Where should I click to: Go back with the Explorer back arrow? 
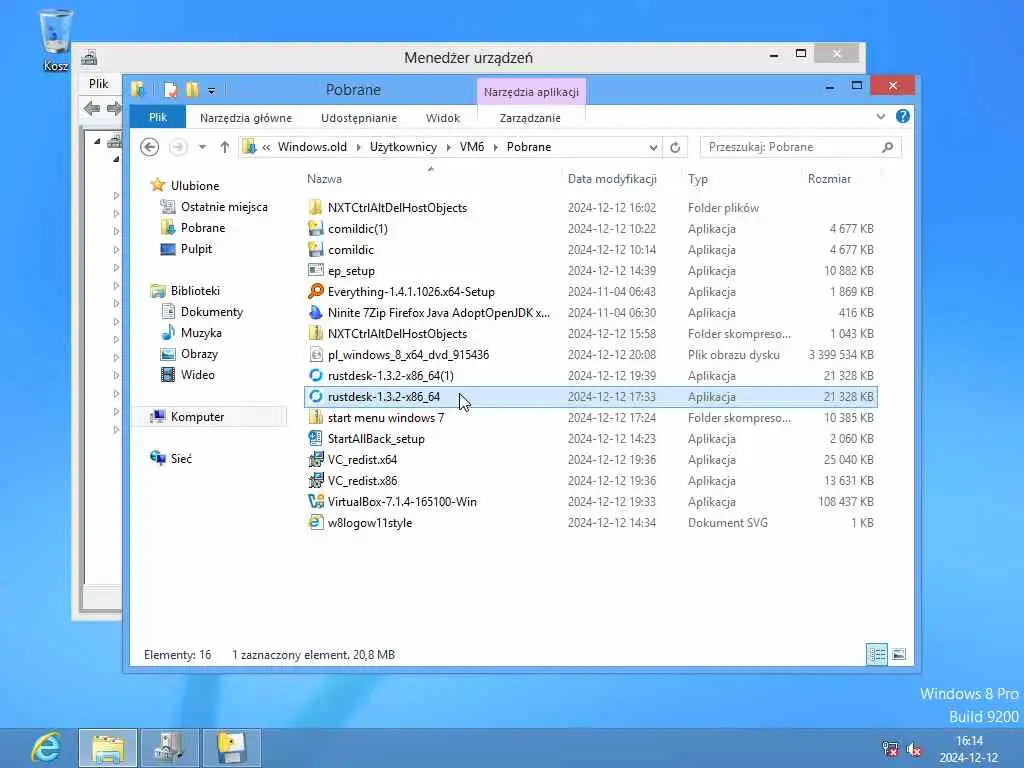[150, 147]
